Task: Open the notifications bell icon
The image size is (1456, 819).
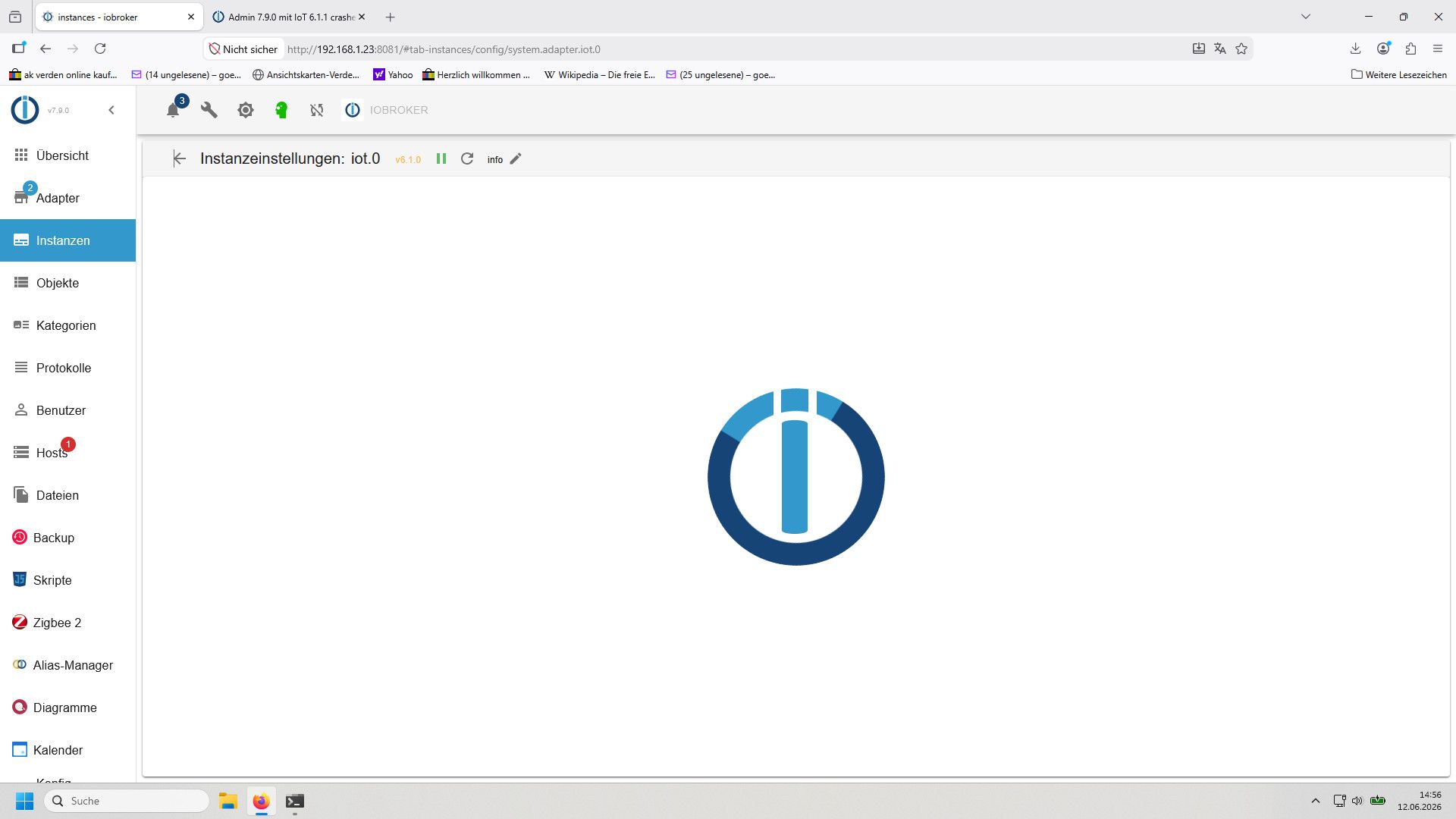Action: [173, 110]
